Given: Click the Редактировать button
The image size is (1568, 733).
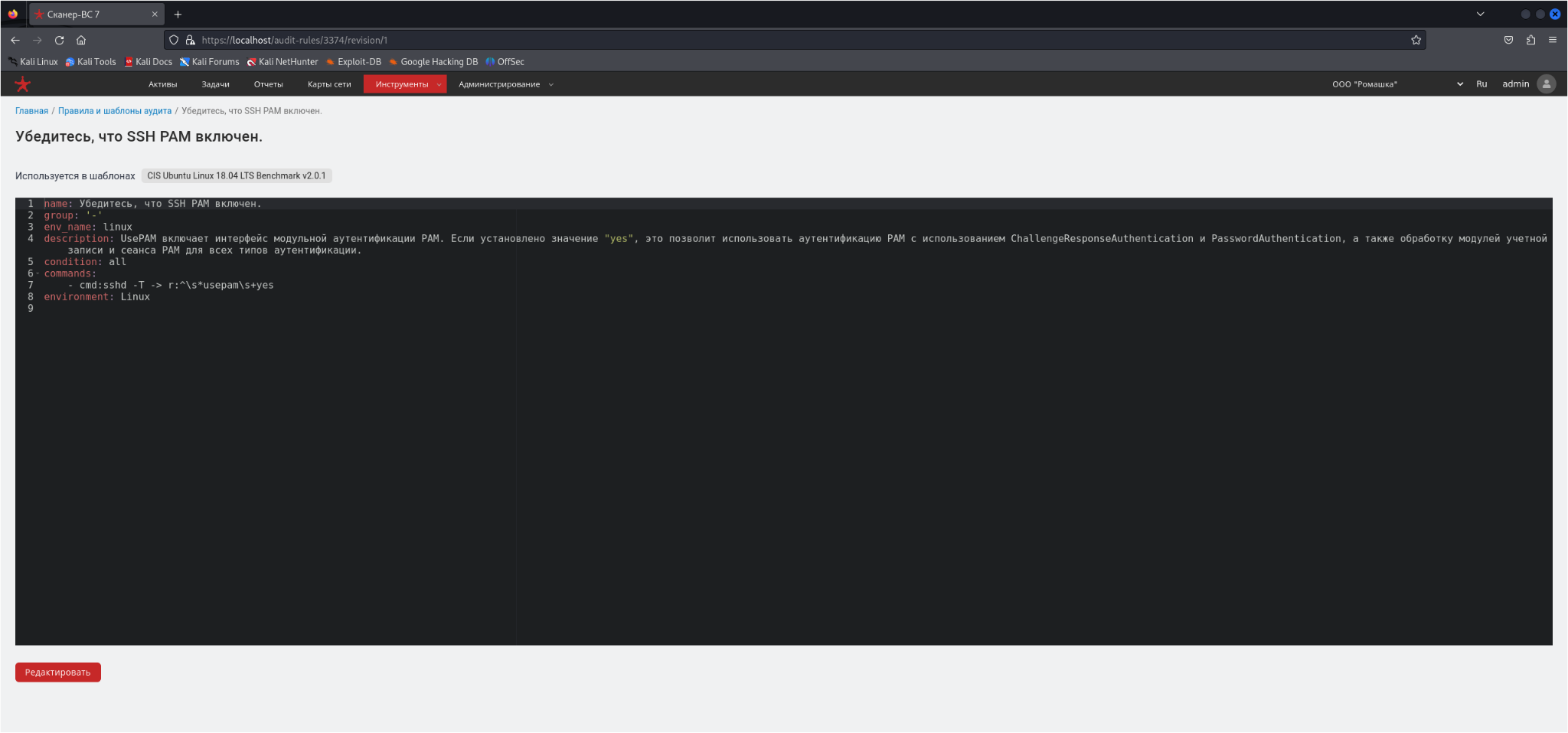Looking at the screenshot, I should (58, 672).
